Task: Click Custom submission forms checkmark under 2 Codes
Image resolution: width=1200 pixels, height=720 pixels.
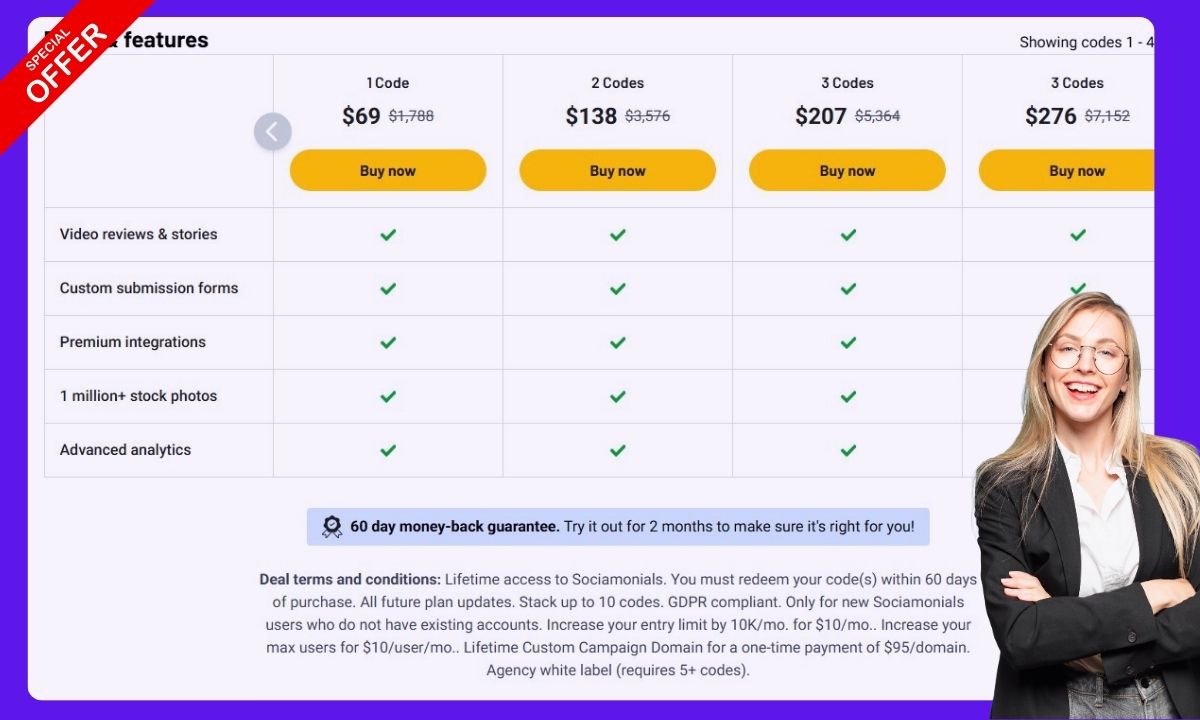Action: [x=618, y=289]
